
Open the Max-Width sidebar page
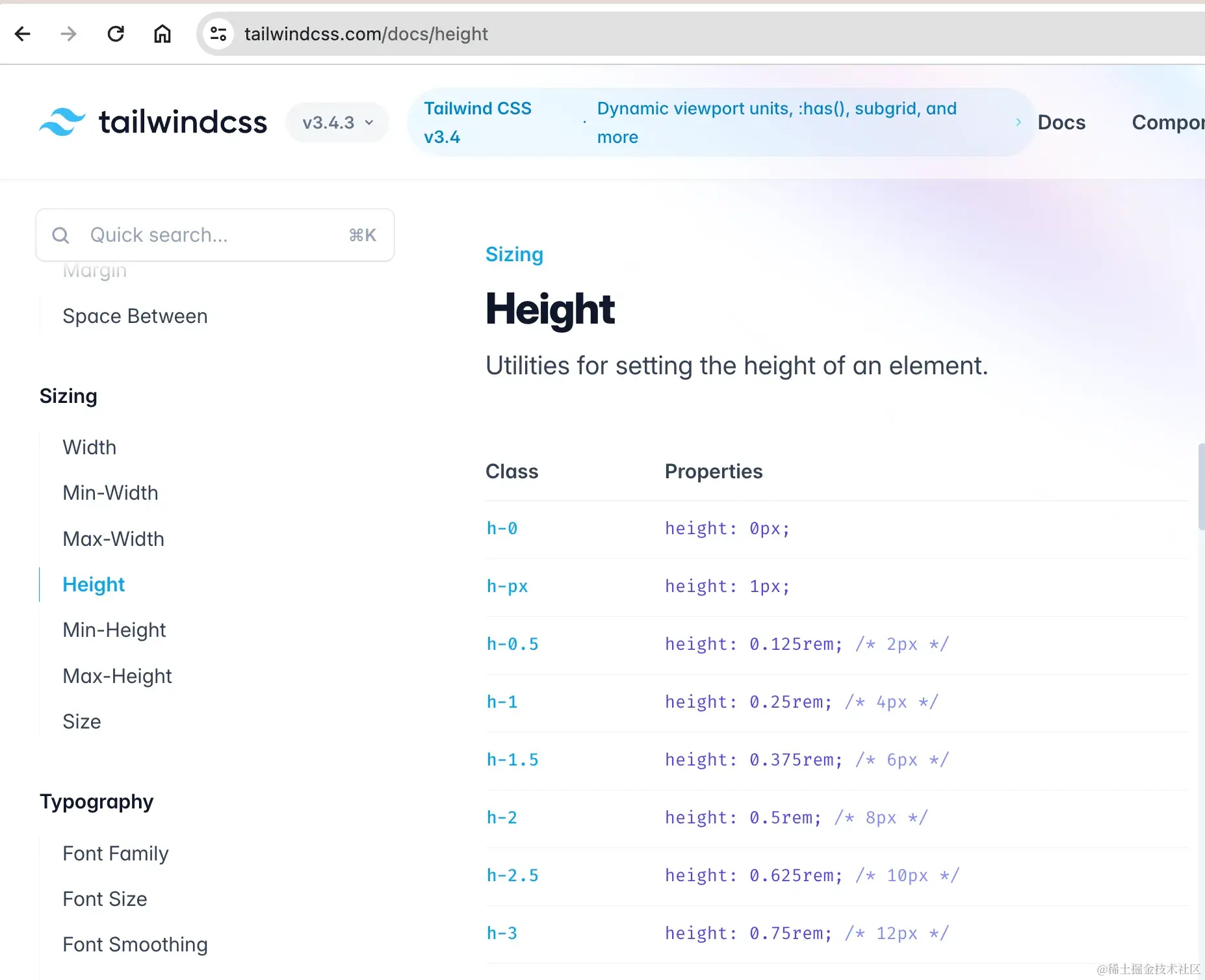(114, 539)
